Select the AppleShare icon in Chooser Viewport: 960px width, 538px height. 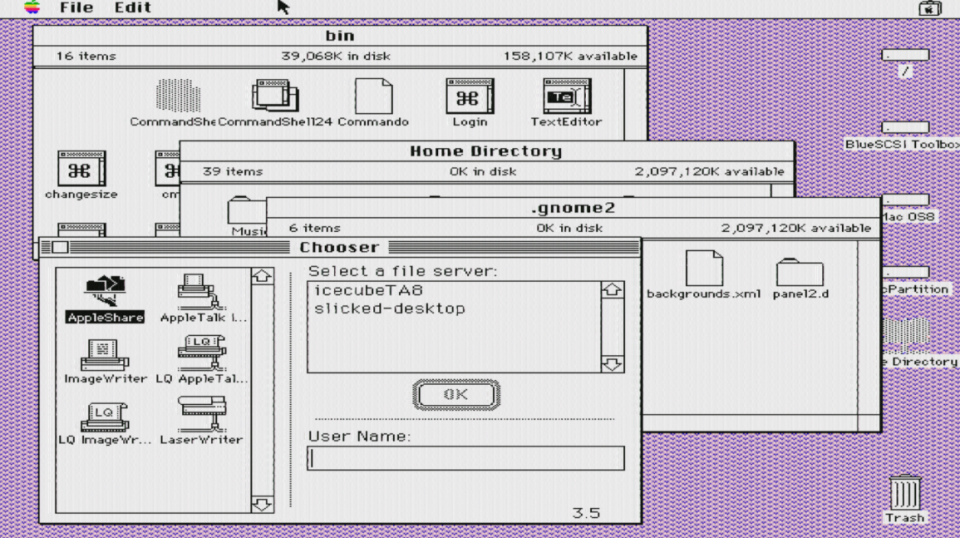click(105, 299)
